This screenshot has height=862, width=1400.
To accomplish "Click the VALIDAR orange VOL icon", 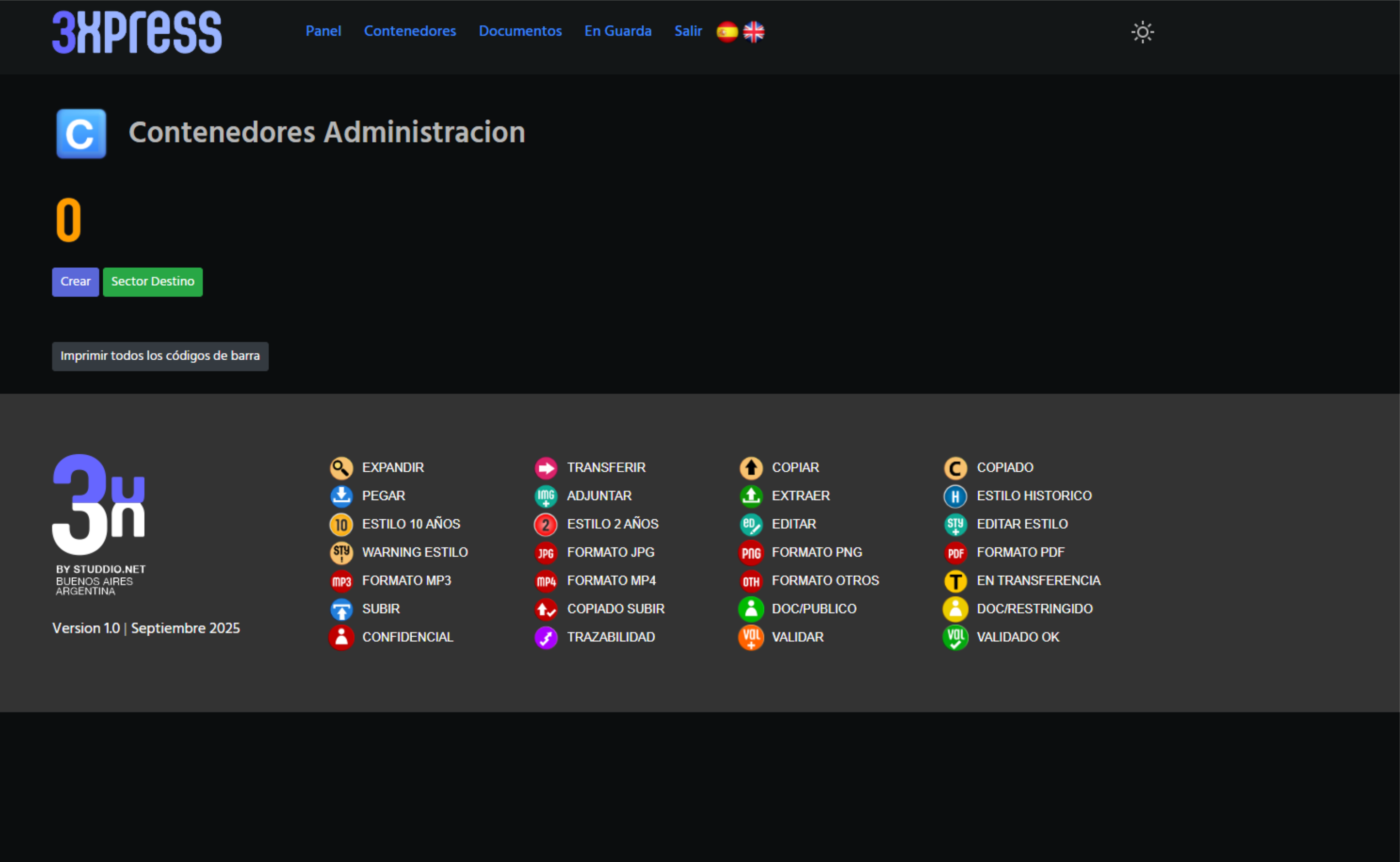I will (750, 638).
